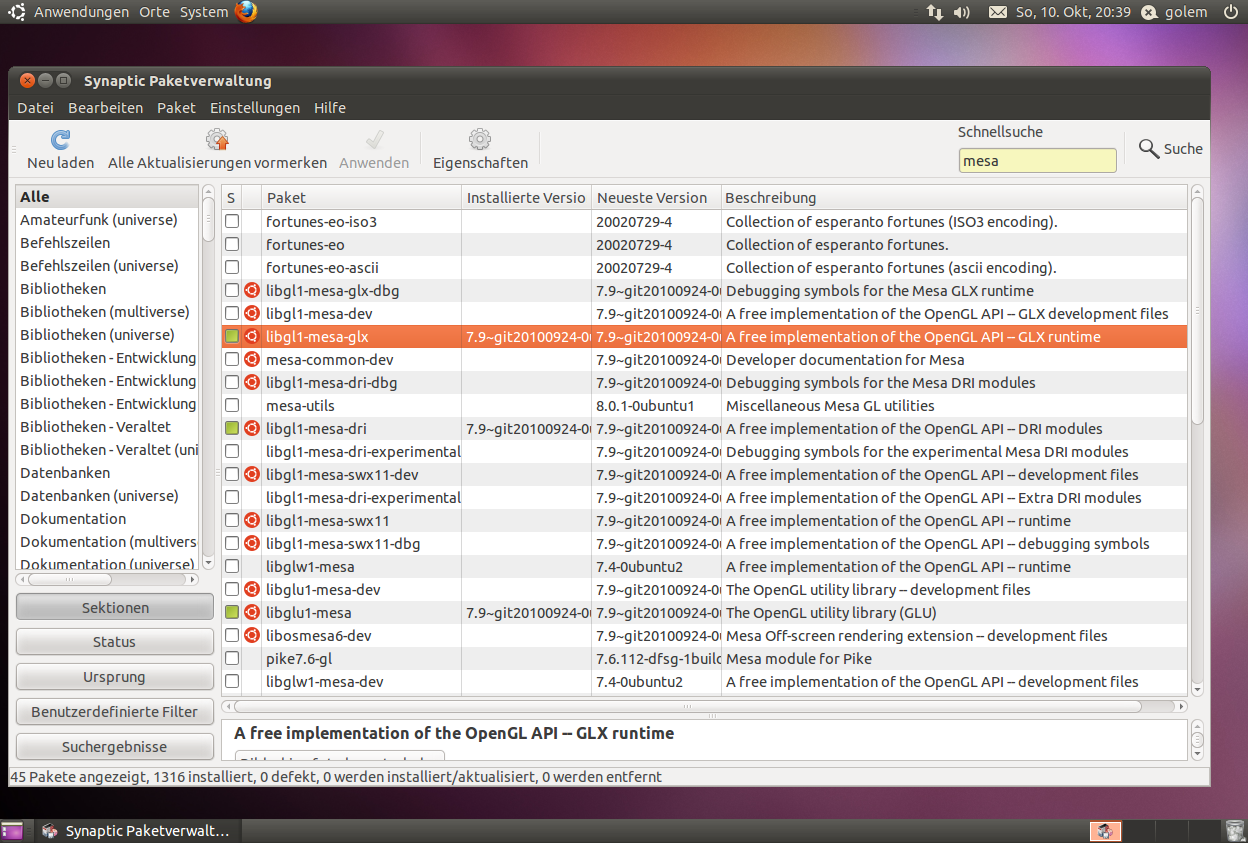The image size is (1248, 843).
Task: Click Synaptic Paketverwaltung taskbar entry
Action: 136,831
